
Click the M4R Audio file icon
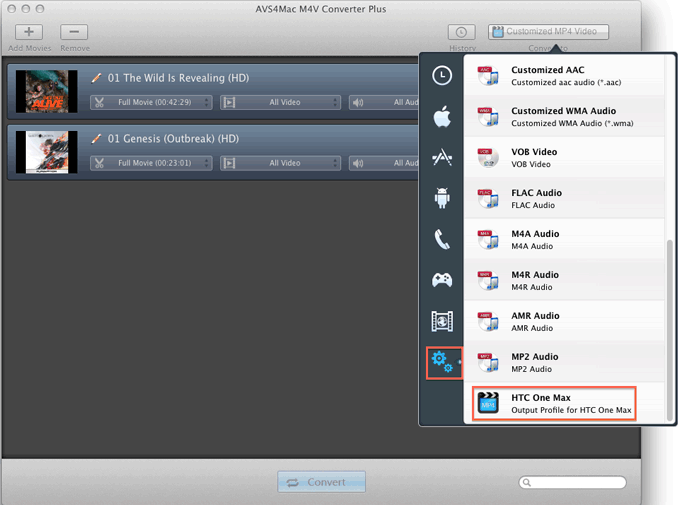coord(488,281)
